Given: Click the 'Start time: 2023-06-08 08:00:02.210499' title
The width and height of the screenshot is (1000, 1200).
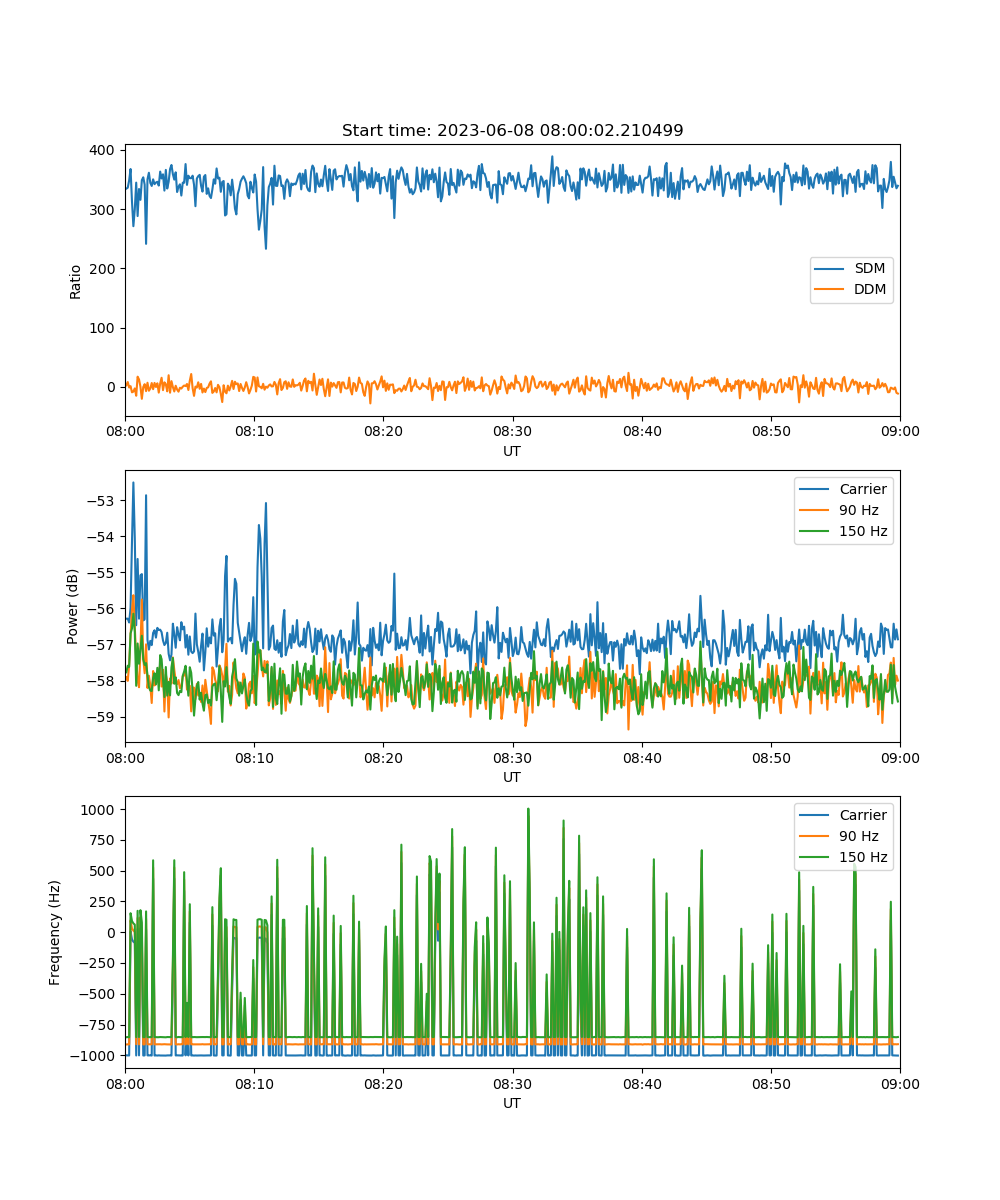Looking at the screenshot, I should point(512,131).
